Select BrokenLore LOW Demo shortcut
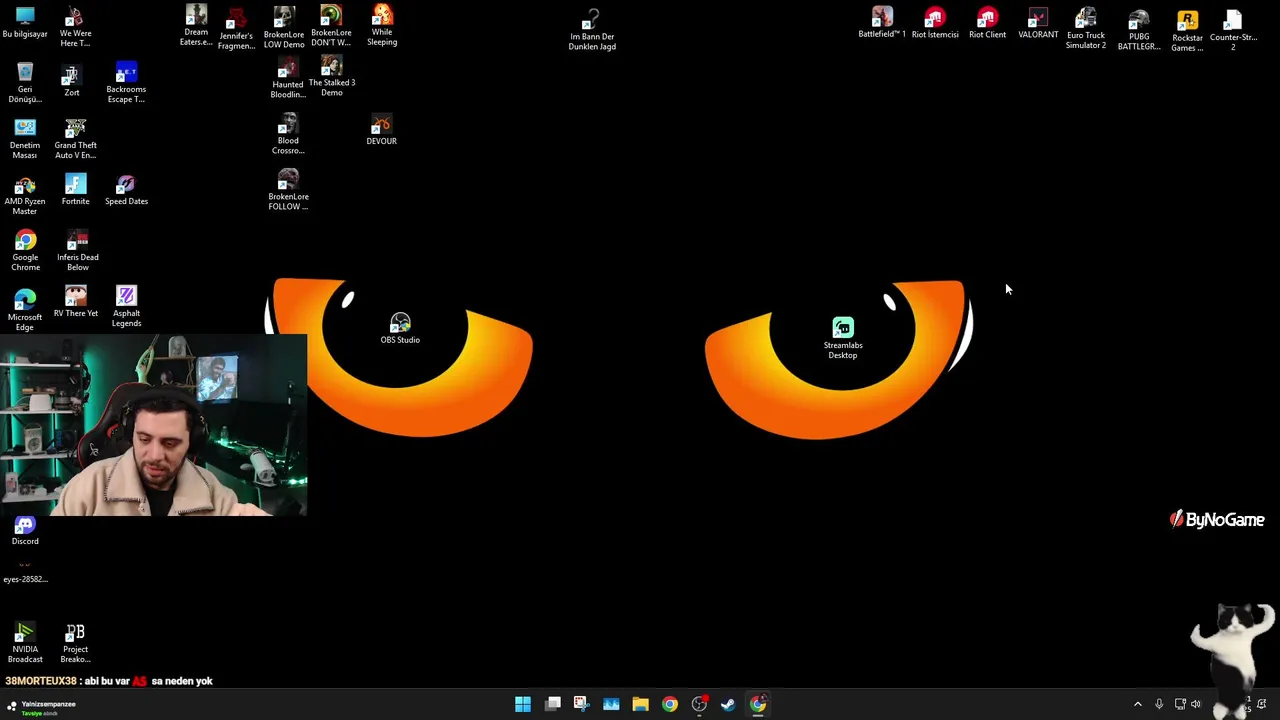This screenshot has height=720, width=1280. 284,26
